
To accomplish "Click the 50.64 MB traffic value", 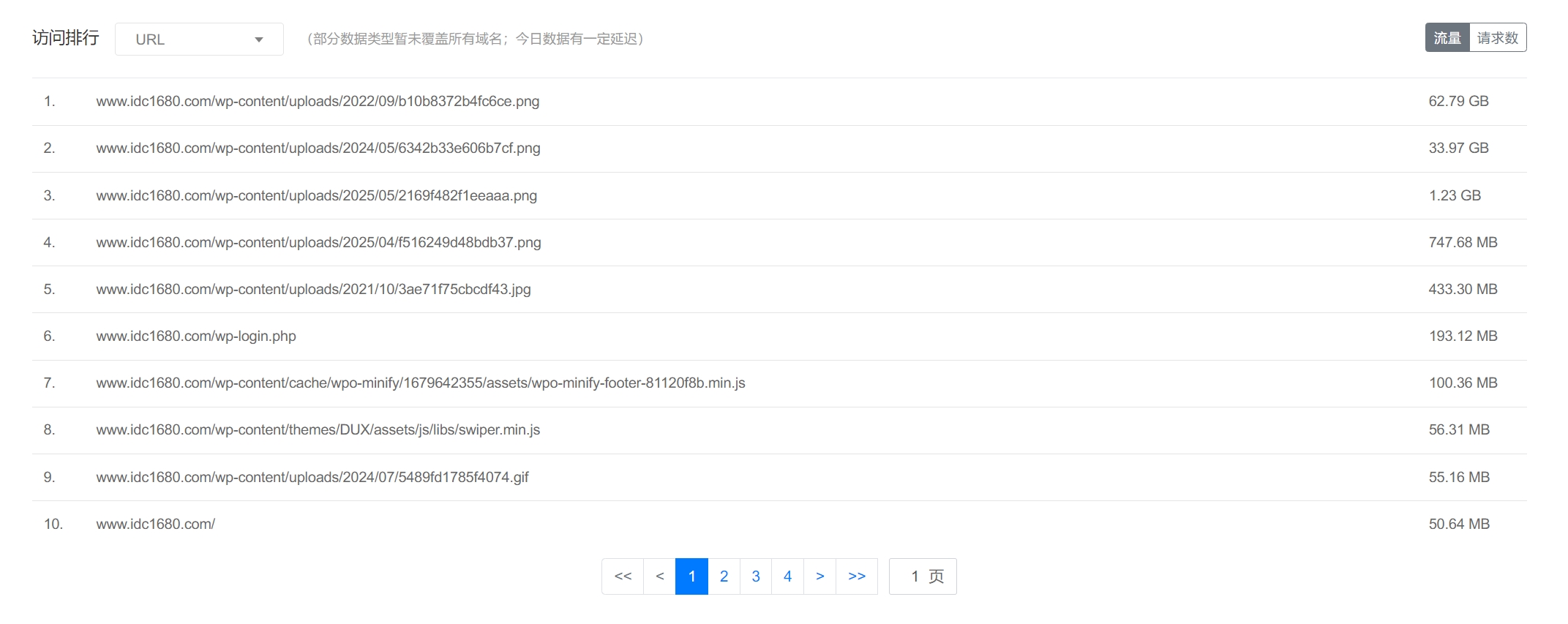I will coord(1459,525).
